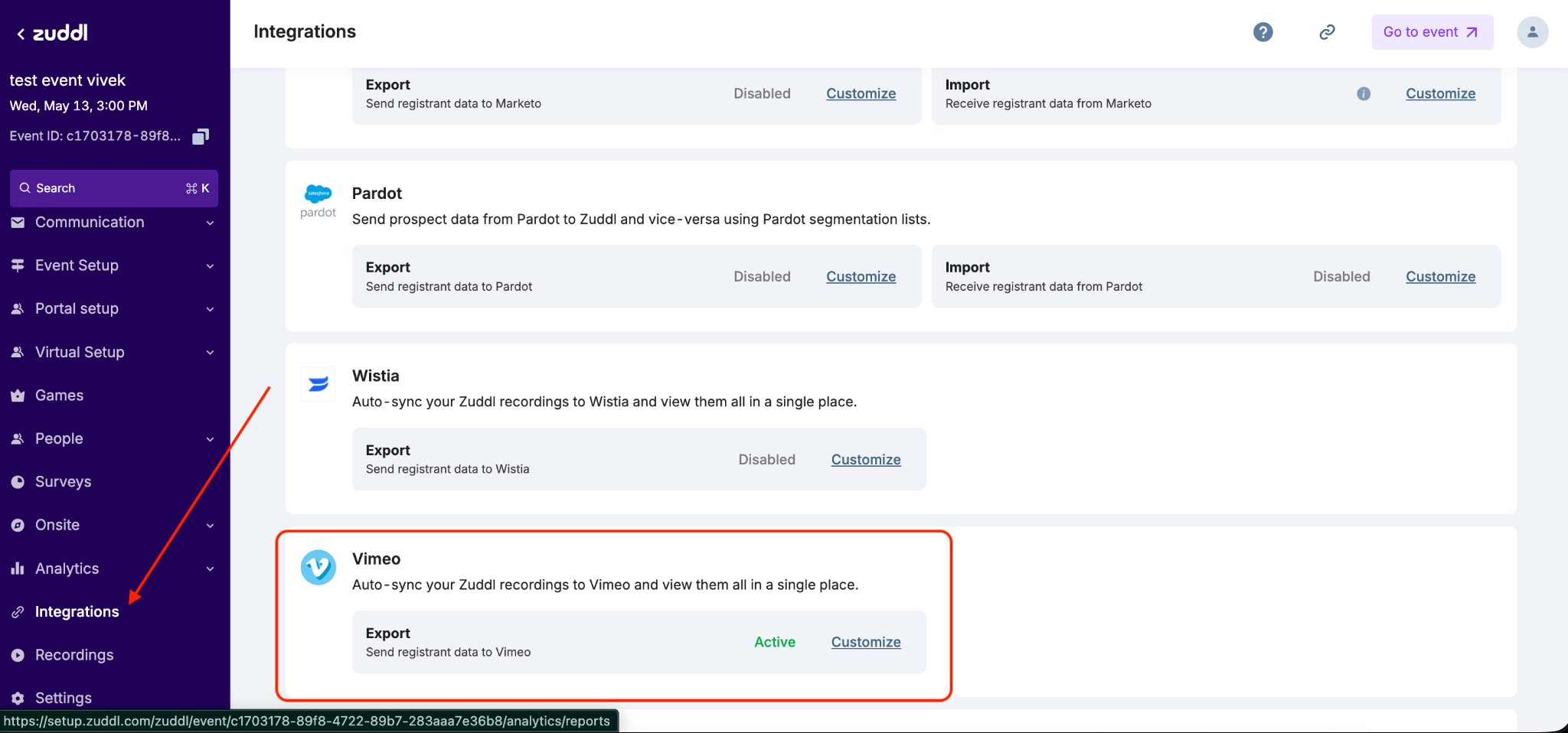This screenshot has width=1568, height=733.
Task: Expand the Analytics chevron
Action: [210, 569]
